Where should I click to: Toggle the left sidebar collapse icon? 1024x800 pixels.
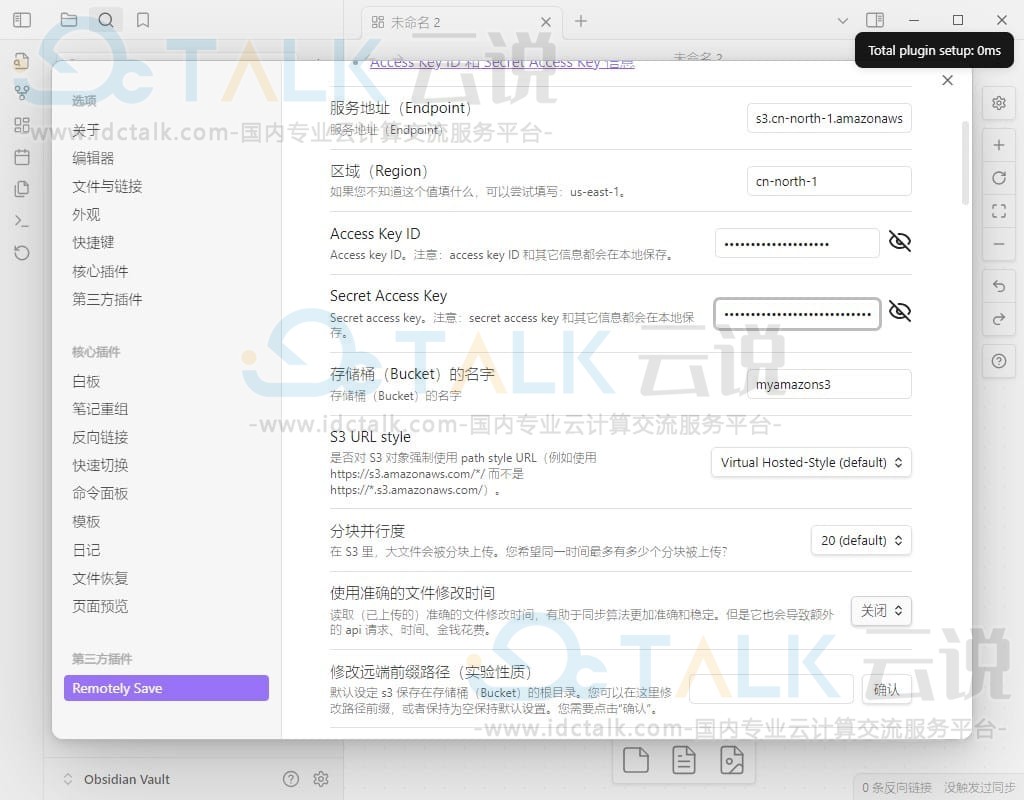point(22,20)
